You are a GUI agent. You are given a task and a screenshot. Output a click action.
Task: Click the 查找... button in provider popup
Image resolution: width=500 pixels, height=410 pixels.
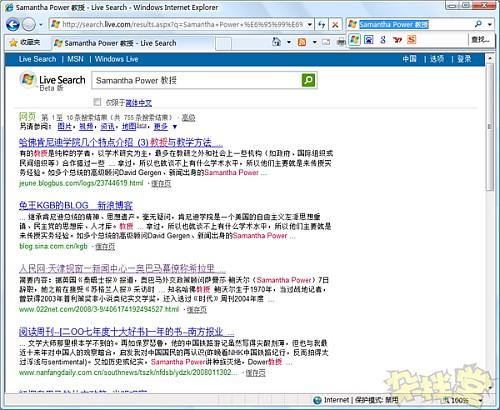coord(480,40)
